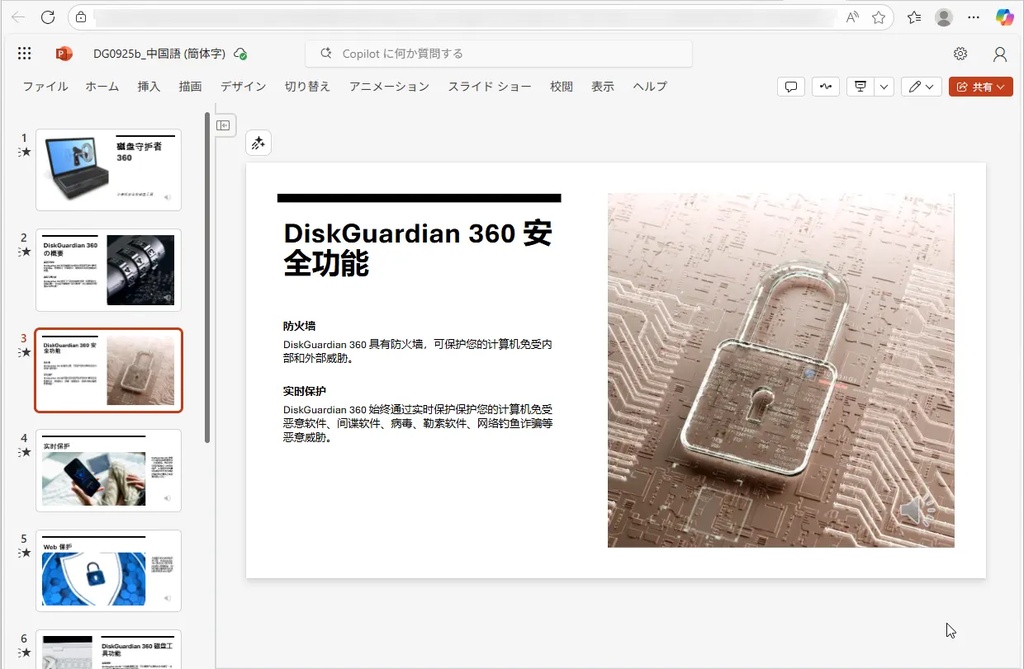Click the audio speaker icon on the slide
The image size is (1024, 669).
click(918, 510)
